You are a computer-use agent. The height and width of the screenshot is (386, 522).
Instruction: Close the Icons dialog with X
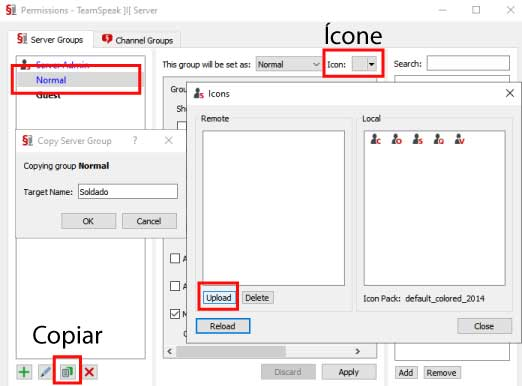510,93
